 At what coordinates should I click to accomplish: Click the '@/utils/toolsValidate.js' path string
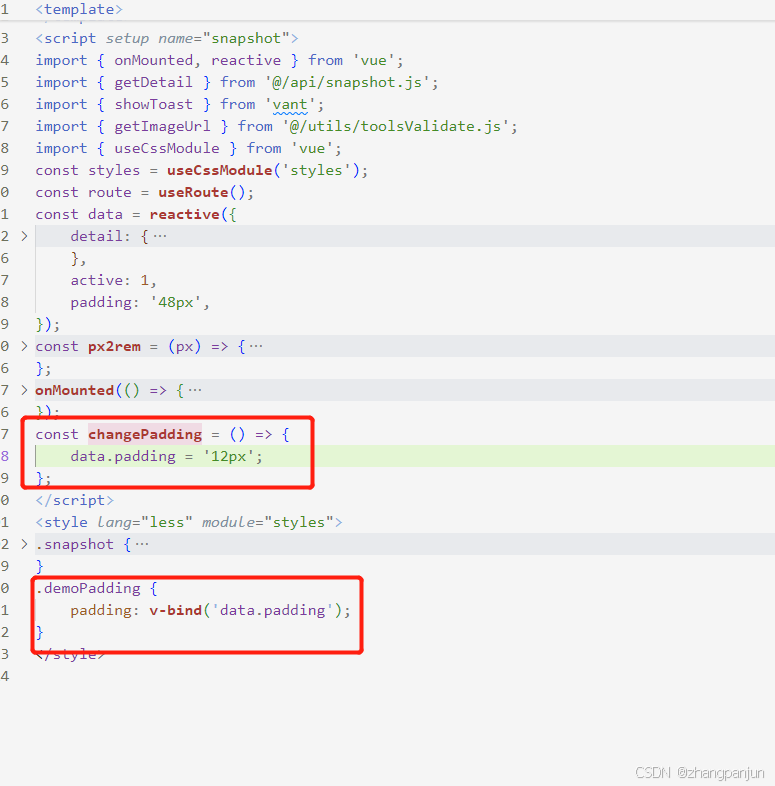click(396, 127)
